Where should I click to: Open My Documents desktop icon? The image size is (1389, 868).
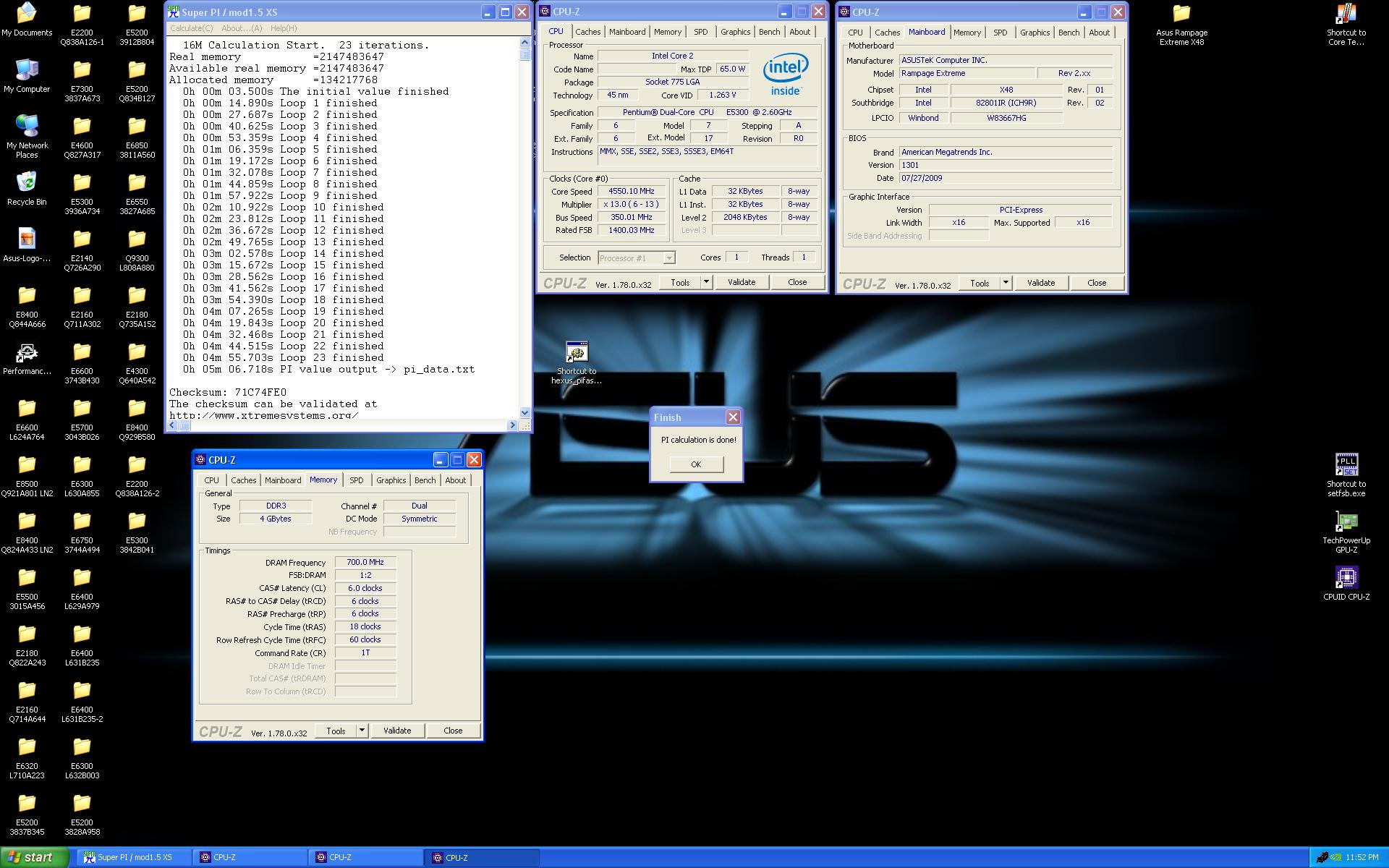[27, 20]
